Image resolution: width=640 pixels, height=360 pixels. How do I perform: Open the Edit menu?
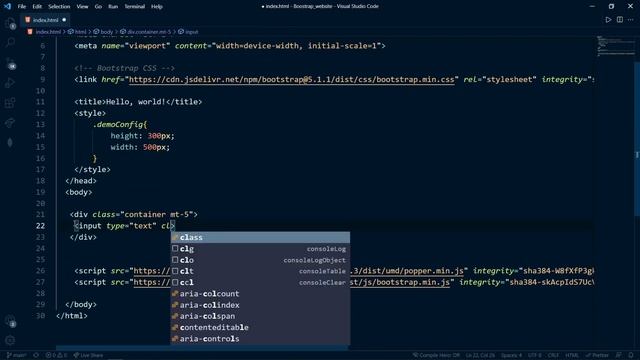click(x=37, y=7)
